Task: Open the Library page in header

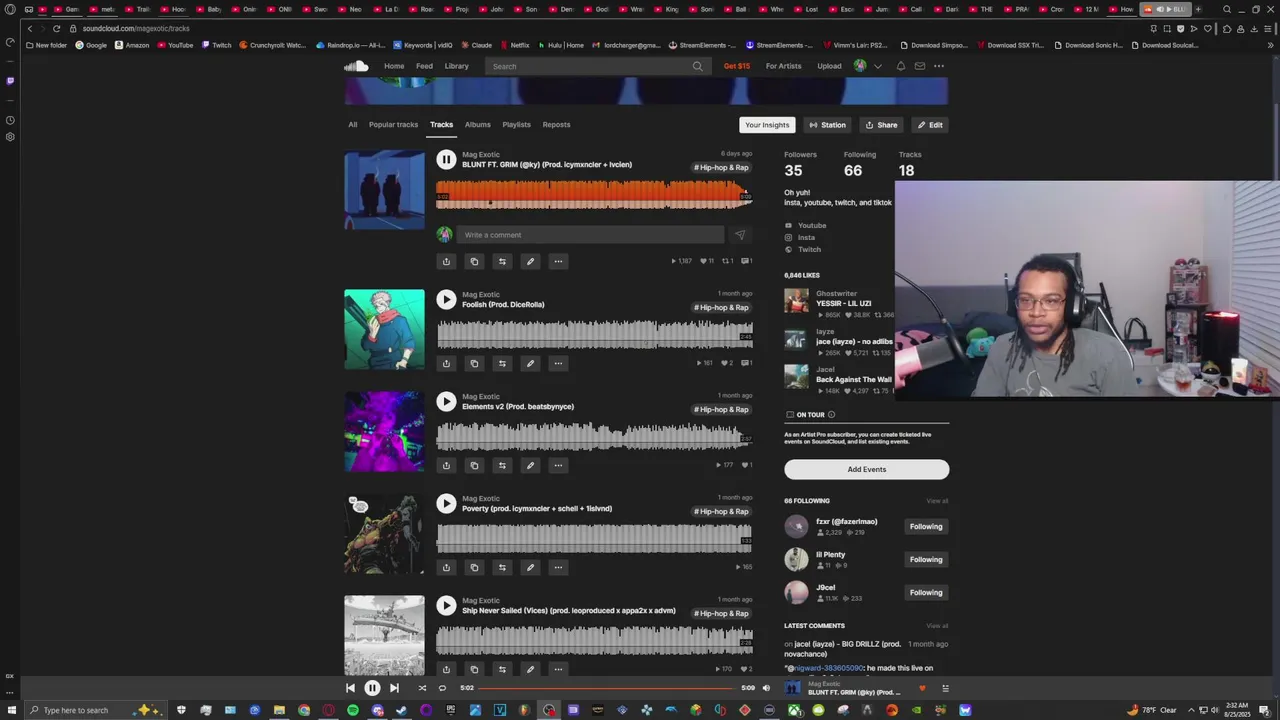Action: 456,66
